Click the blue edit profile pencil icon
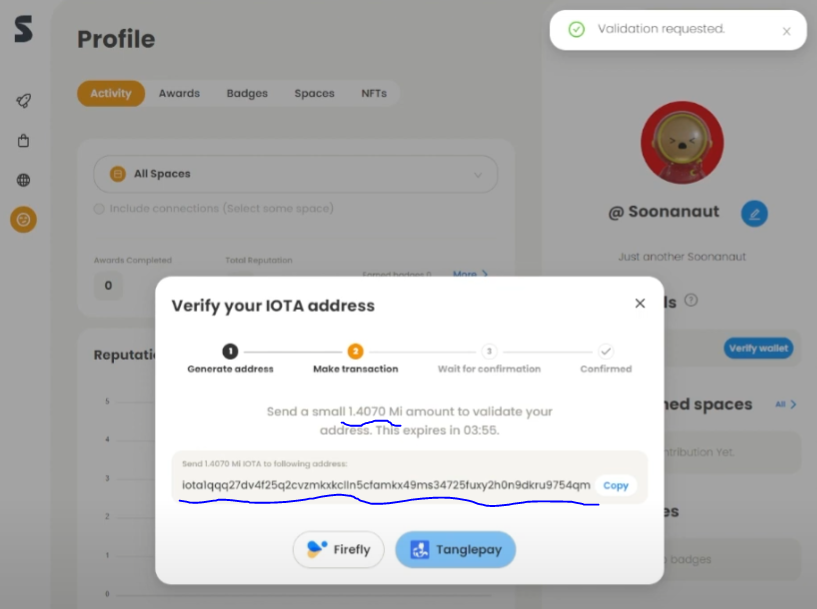 (754, 213)
